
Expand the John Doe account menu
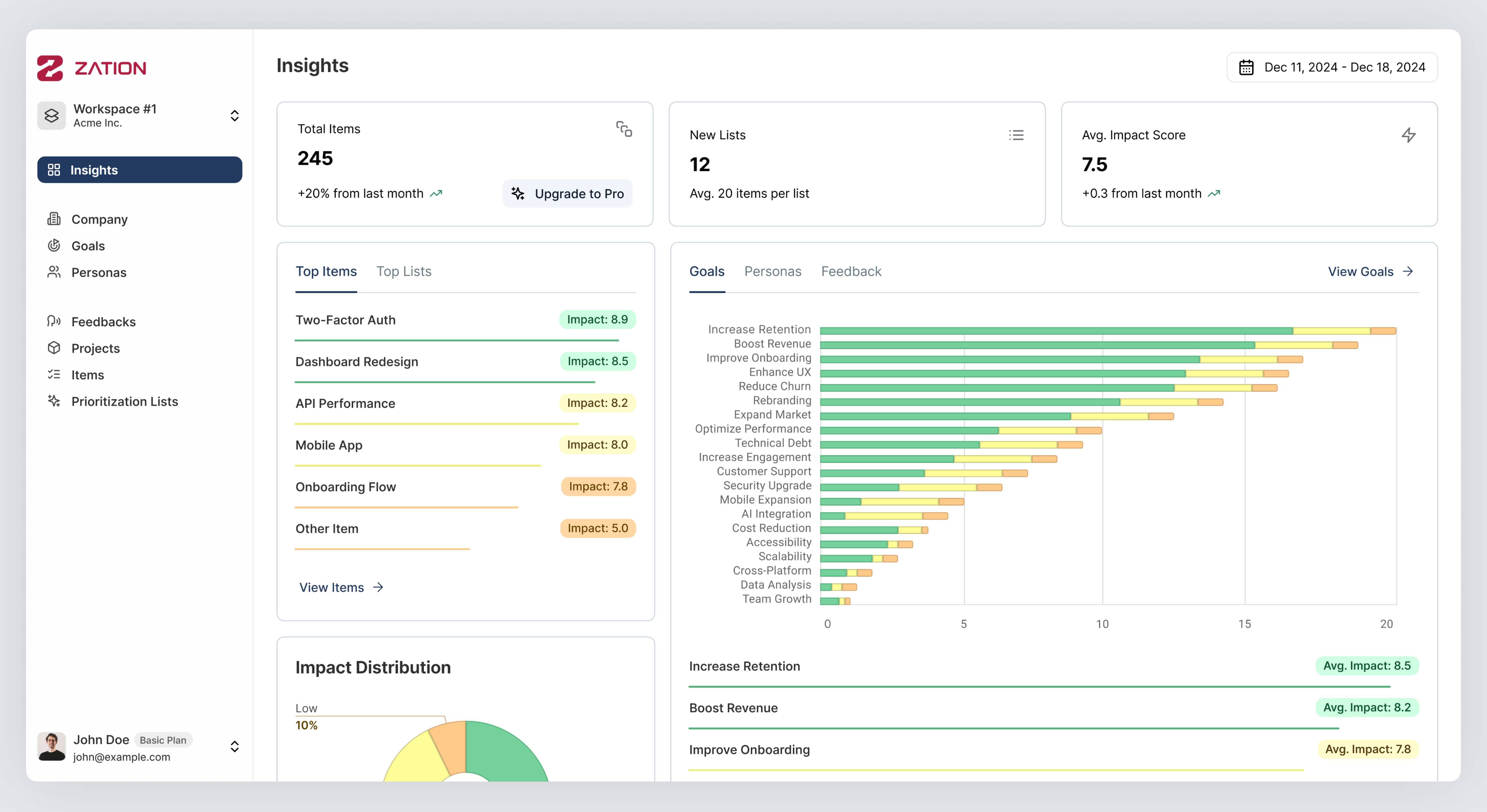234,747
